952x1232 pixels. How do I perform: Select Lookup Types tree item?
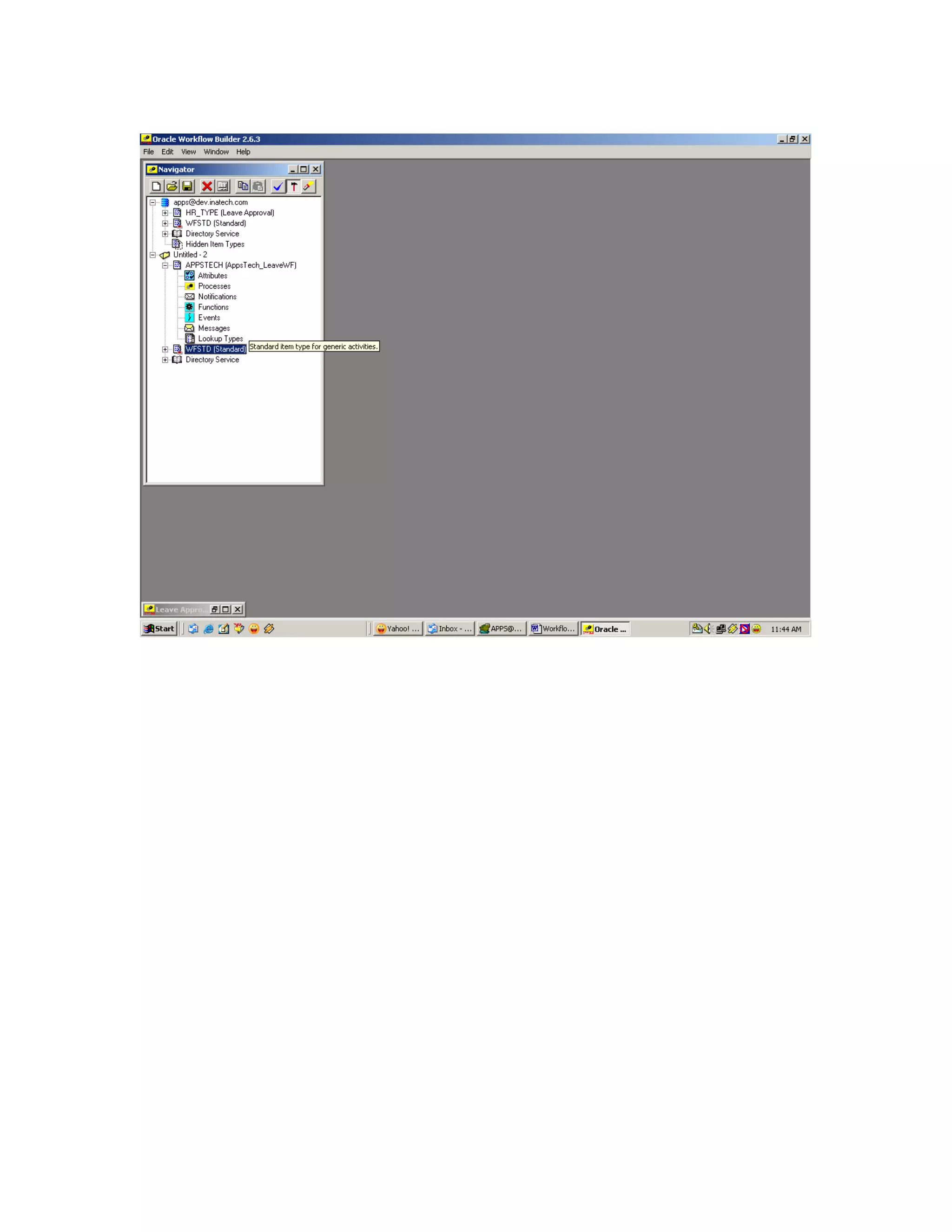tap(220, 338)
